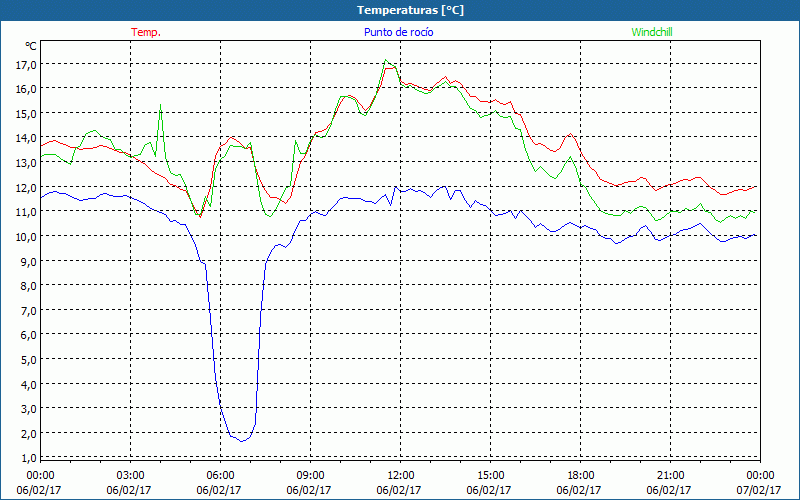This screenshot has height=500, width=800.
Task: Click the Temperaturas [°C] chart title
Action: (410, 10)
